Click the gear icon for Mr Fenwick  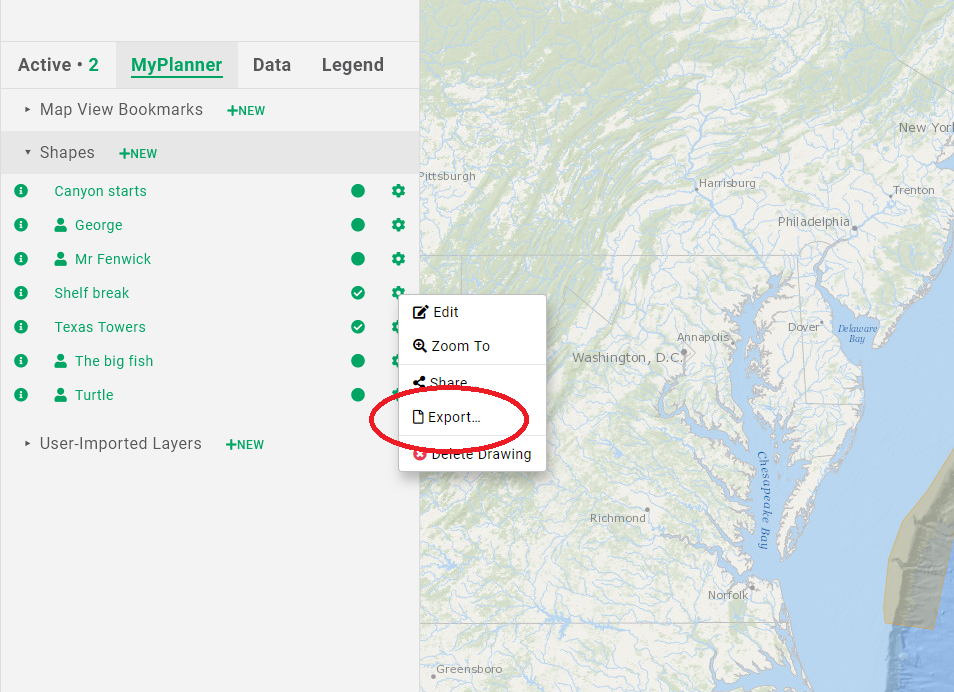(x=398, y=259)
